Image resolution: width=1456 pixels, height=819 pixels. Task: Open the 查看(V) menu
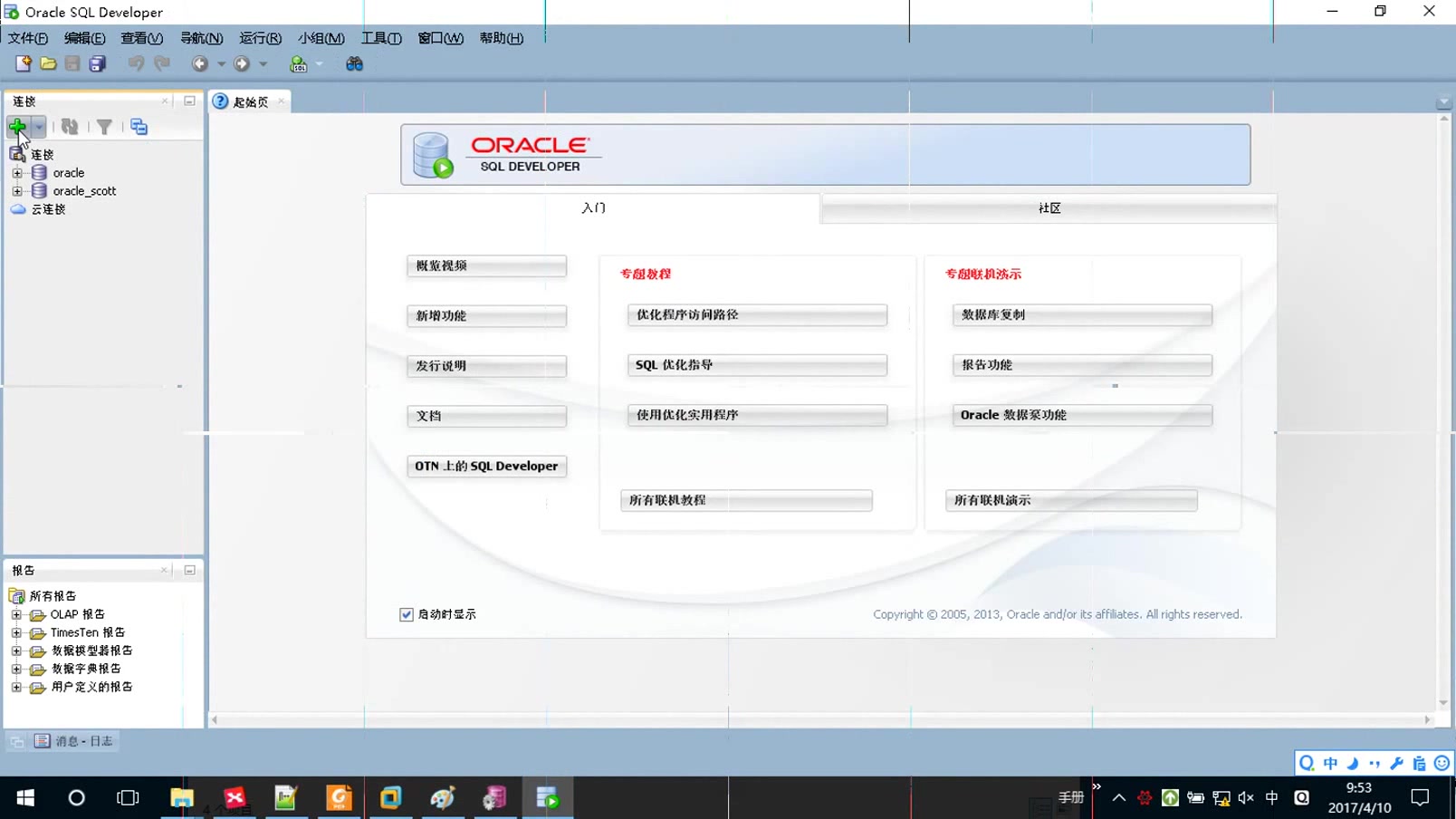click(x=141, y=38)
